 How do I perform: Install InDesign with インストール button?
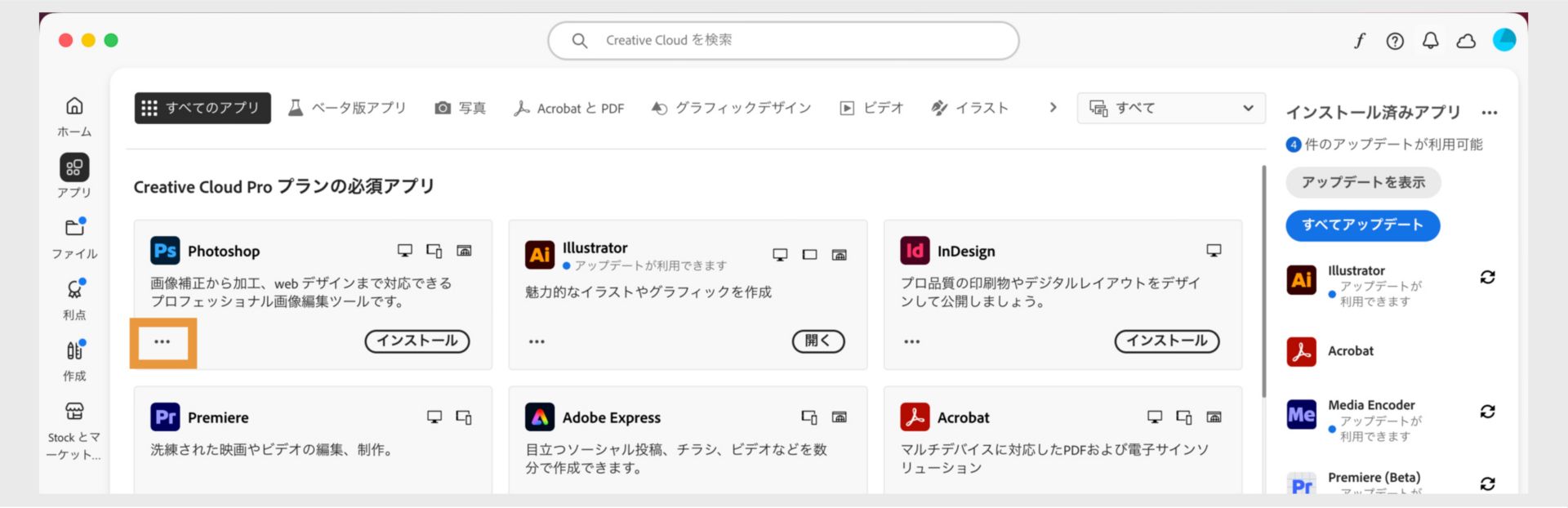click(1167, 341)
